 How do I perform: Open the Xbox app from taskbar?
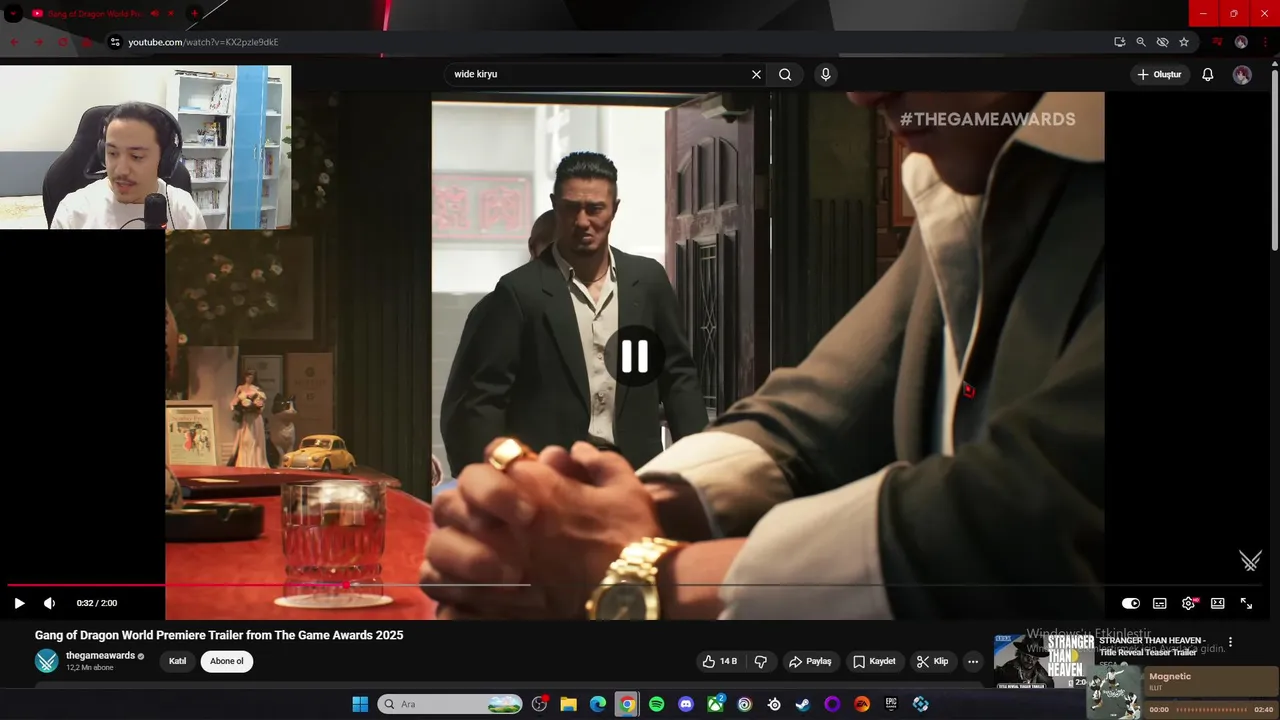715,704
